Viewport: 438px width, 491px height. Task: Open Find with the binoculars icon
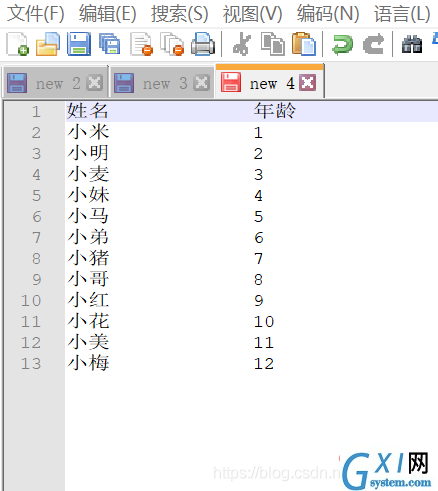coord(412,44)
